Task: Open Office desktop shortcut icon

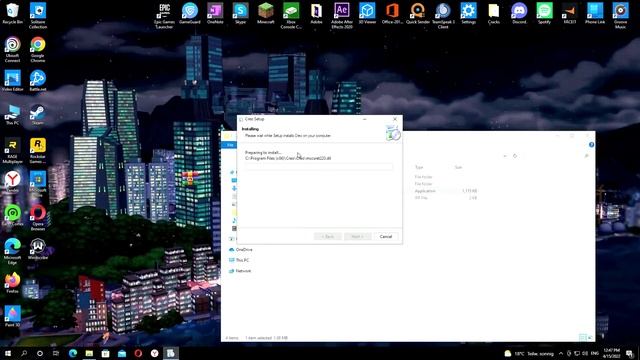Action: coord(392,13)
